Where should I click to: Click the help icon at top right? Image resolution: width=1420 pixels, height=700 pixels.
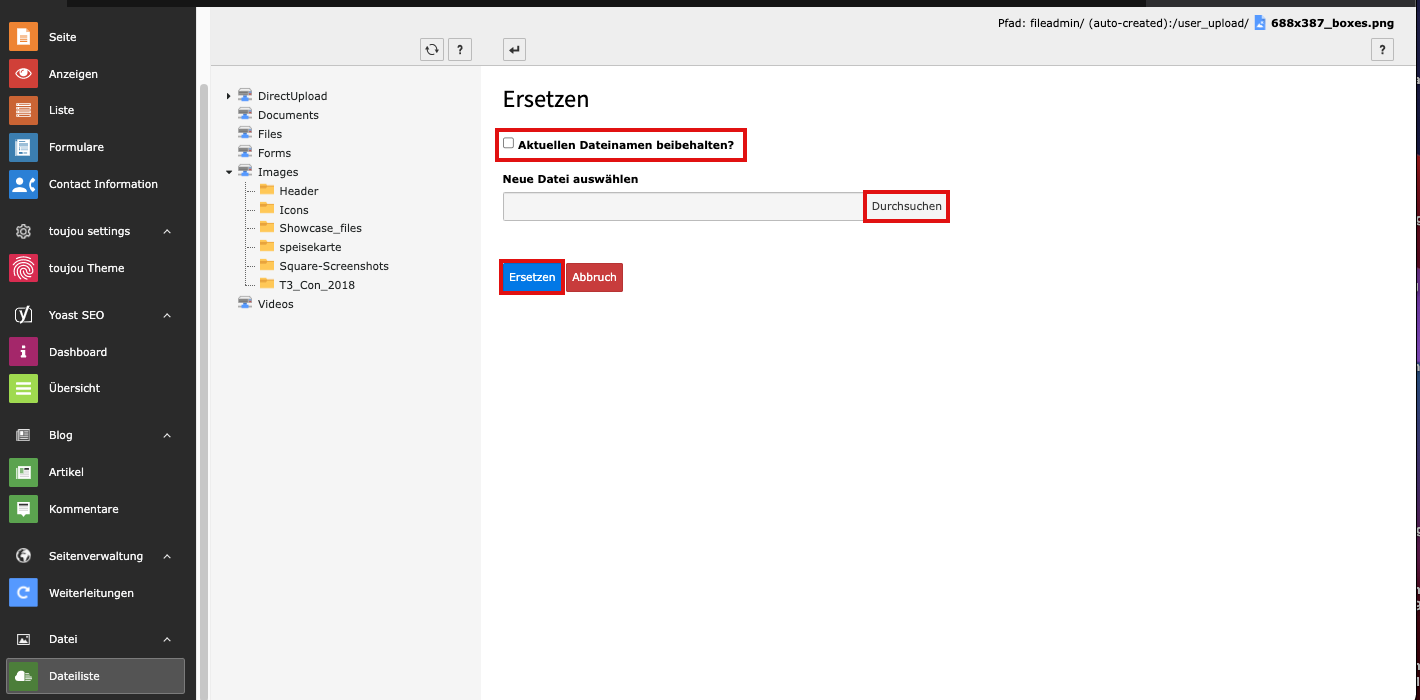coord(1382,50)
